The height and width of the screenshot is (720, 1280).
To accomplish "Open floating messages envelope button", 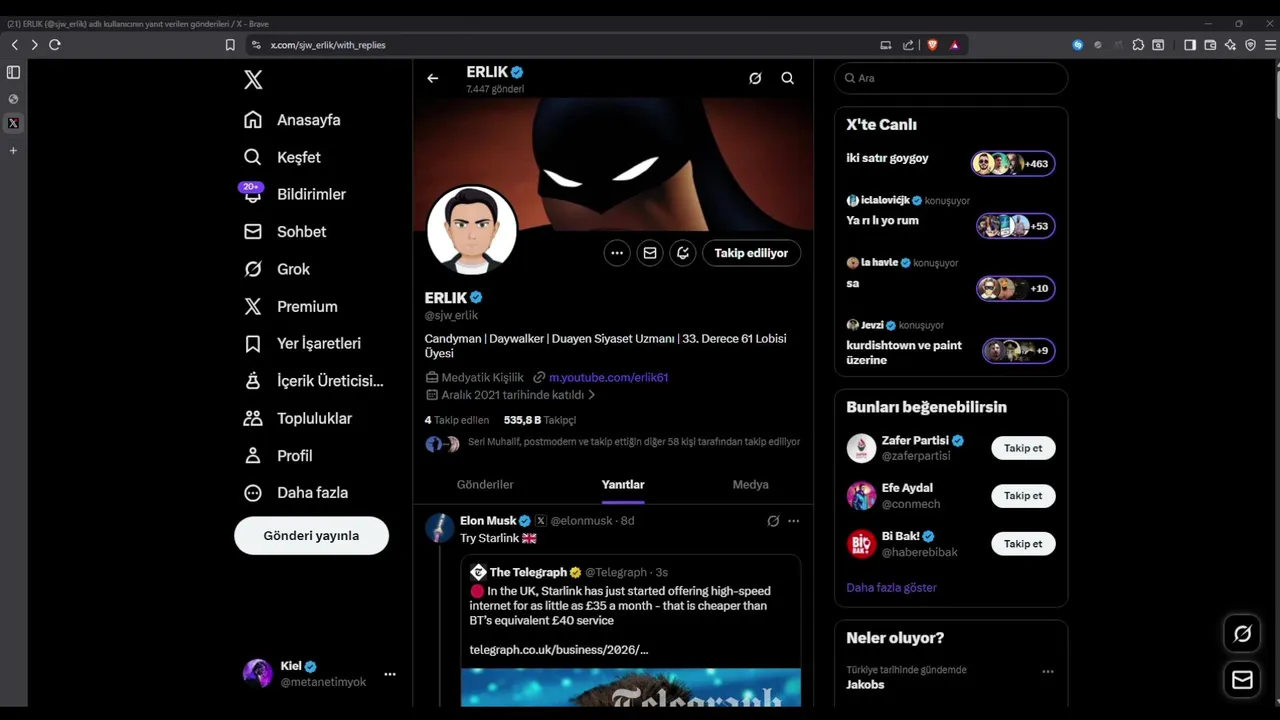I will coord(1243,680).
